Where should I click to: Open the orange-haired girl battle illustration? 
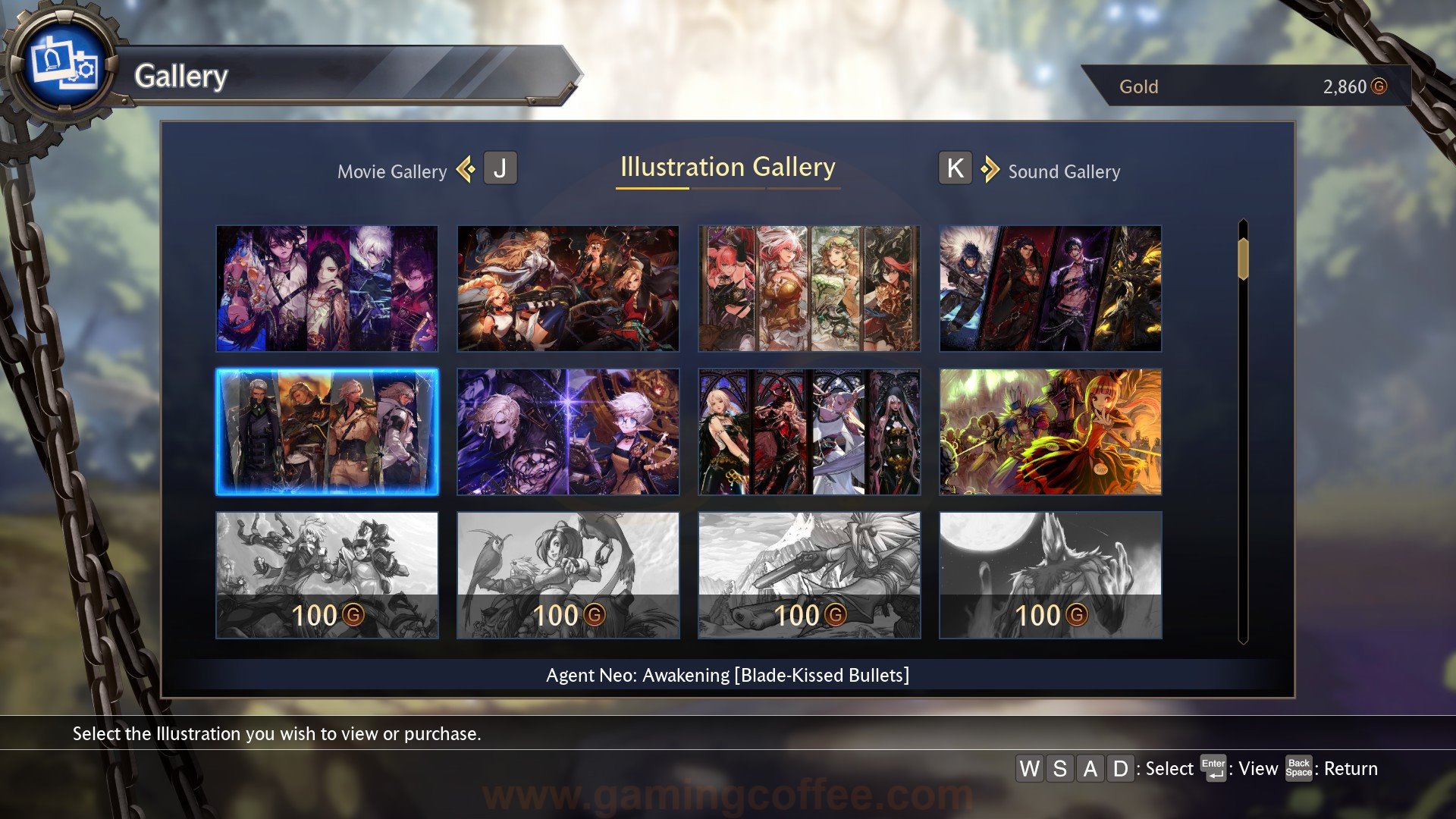[x=1050, y=432]
